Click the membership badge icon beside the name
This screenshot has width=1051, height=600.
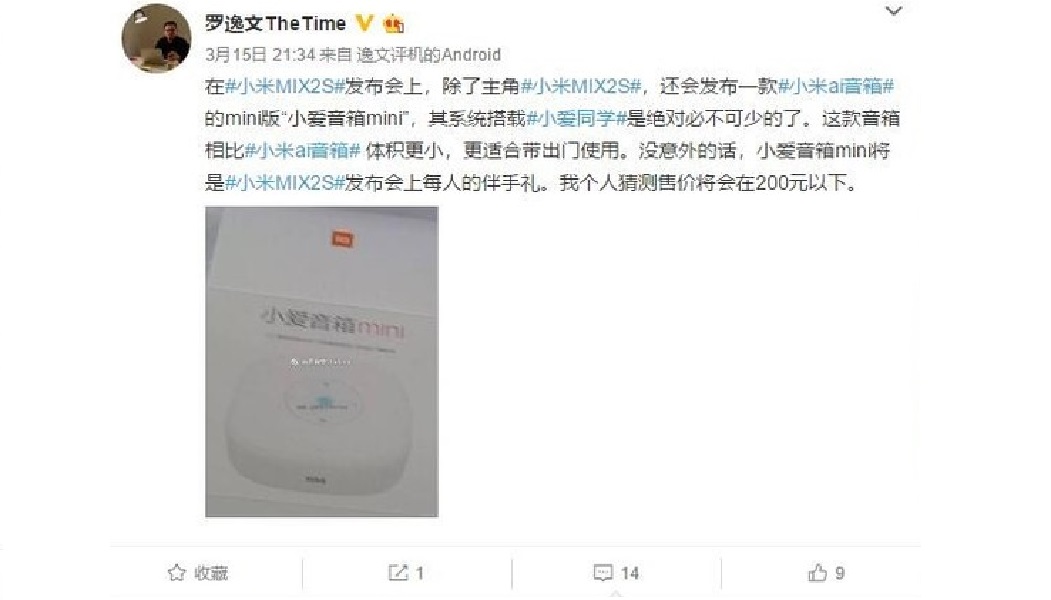pos(393,25)
